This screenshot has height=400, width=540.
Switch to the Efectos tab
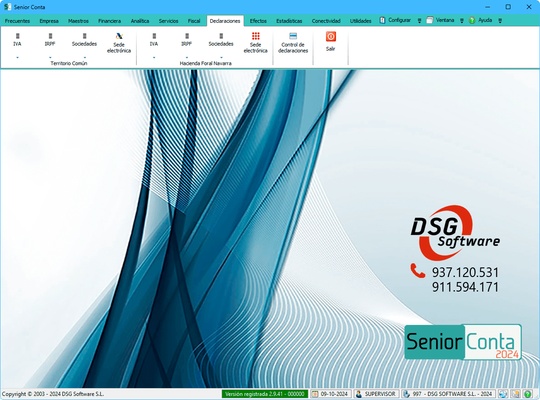[258, 21]
